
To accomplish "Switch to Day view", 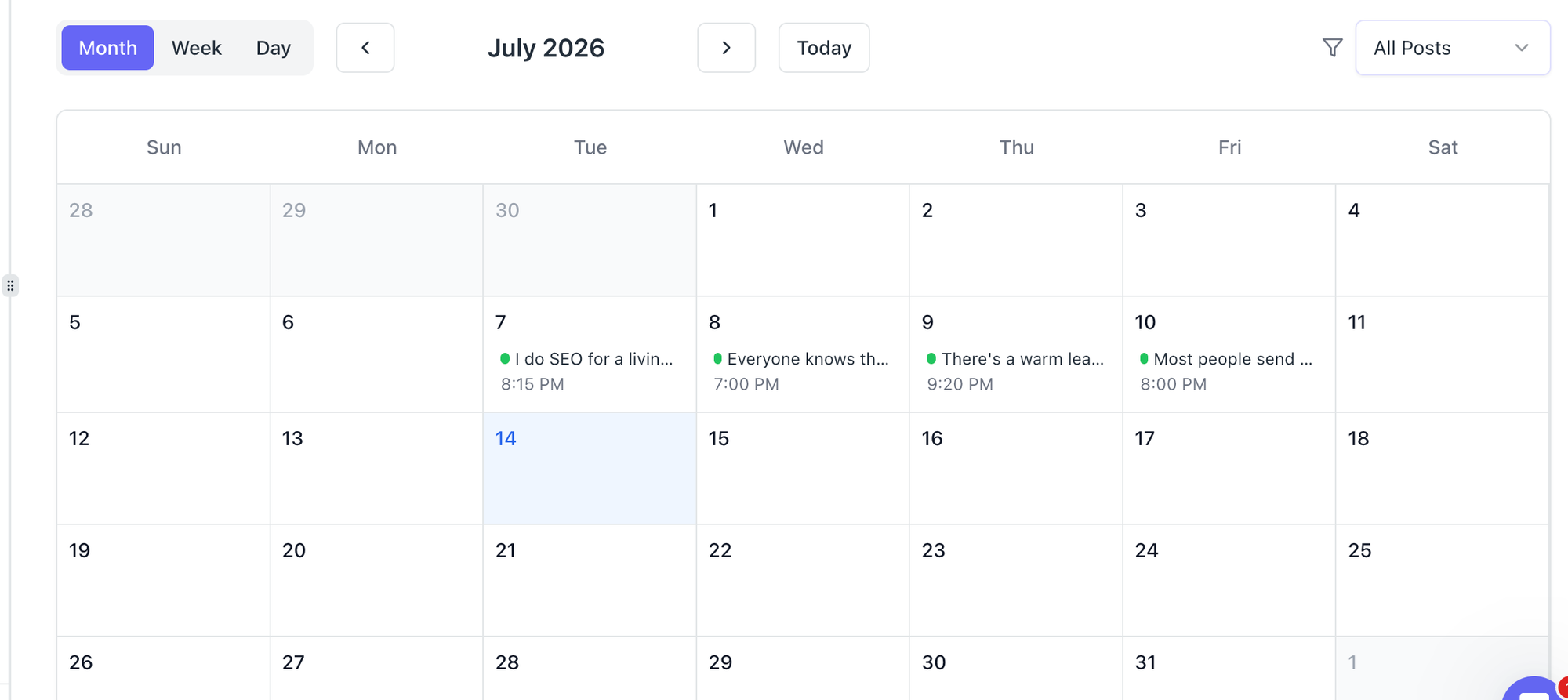I will click(x=273, y=48).
